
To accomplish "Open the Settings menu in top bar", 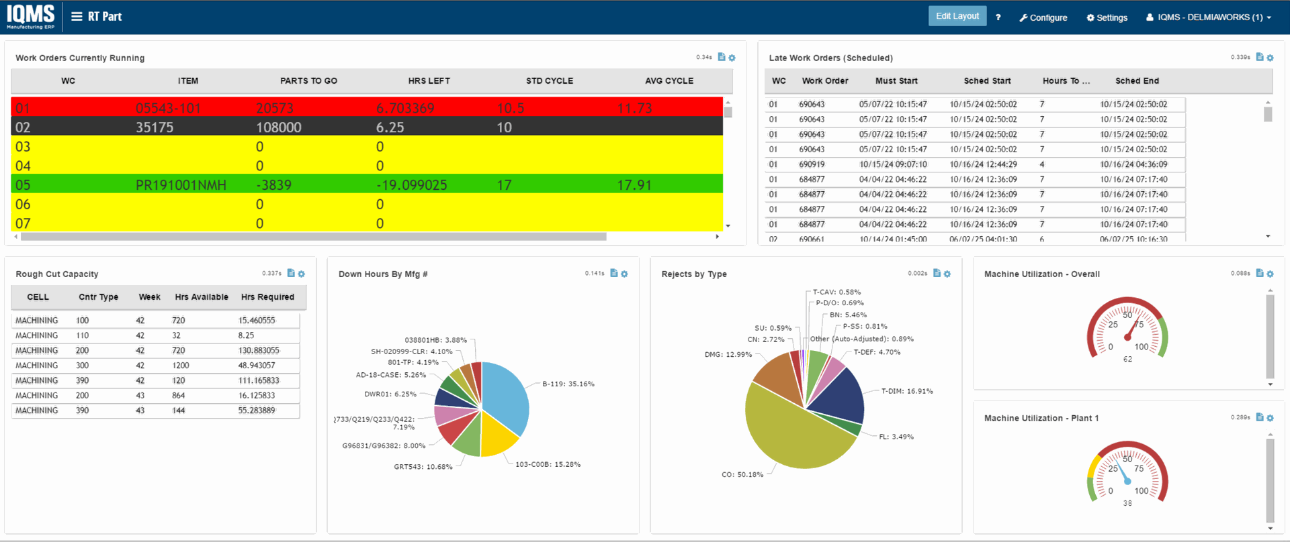I will (x=1107, y=18).
